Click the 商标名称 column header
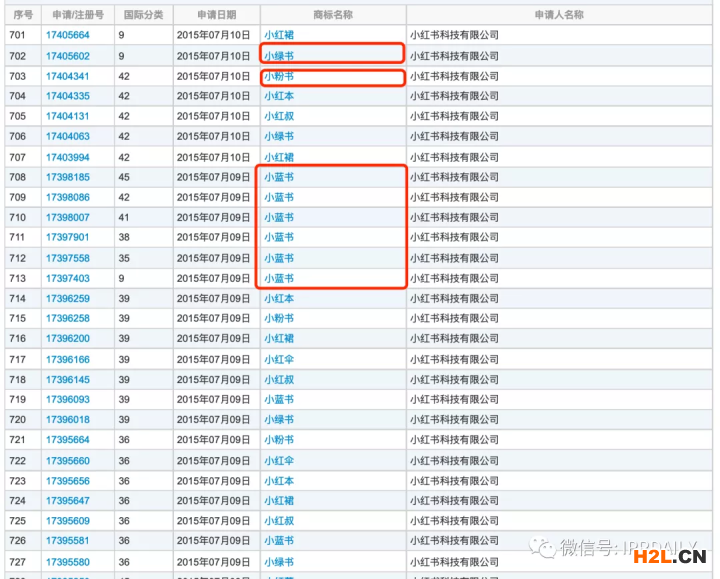Viewport: 720px width, 579px height. pyautogui.click(x=333, y=15)
